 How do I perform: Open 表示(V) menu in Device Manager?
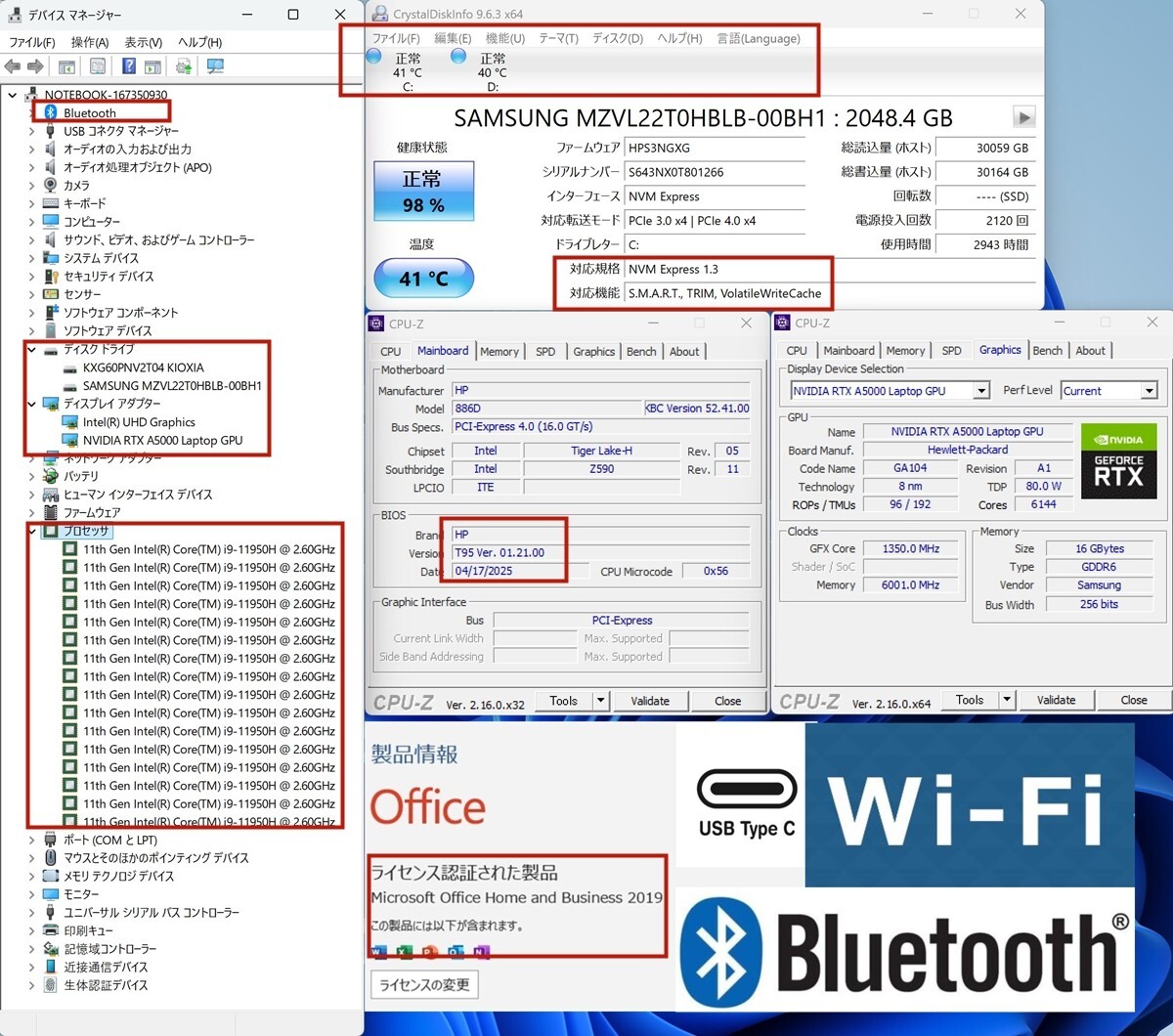(x=143, y=42)
